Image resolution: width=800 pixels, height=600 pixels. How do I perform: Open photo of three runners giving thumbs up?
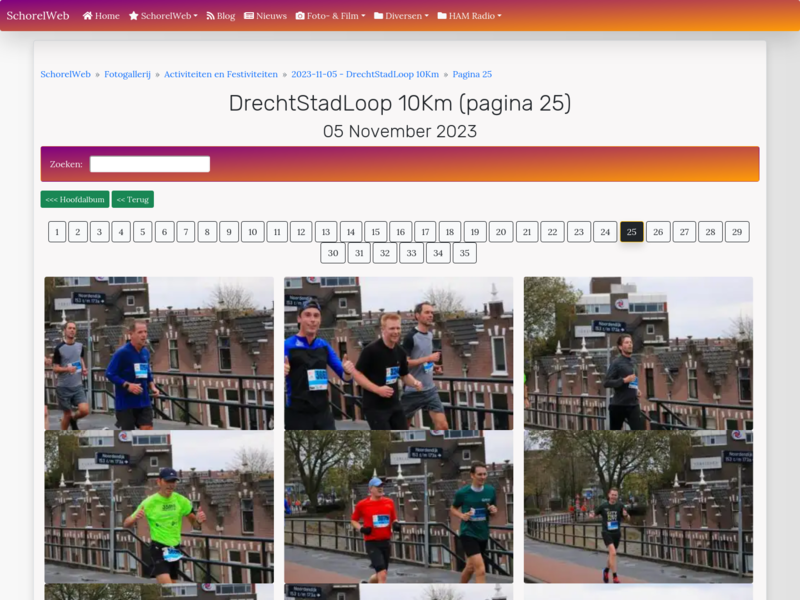tap(398, 353)
